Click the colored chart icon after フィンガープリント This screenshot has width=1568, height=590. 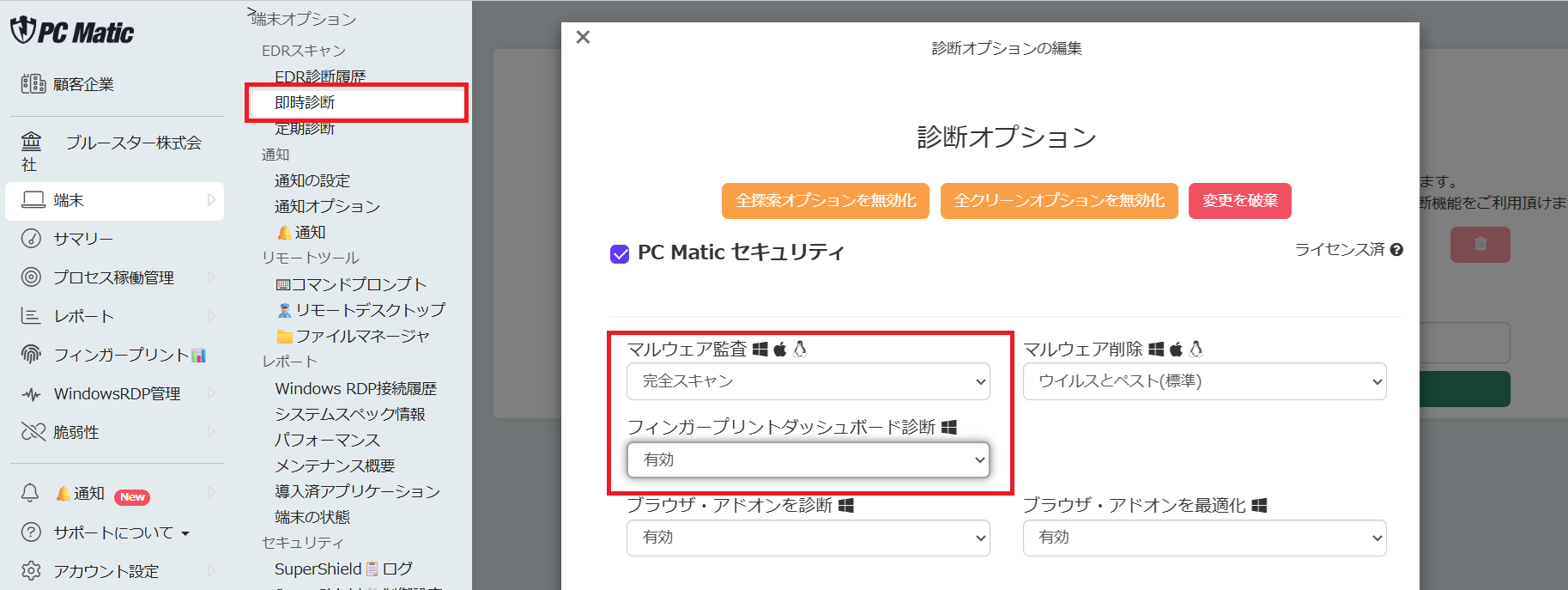(x=198, y=355)
